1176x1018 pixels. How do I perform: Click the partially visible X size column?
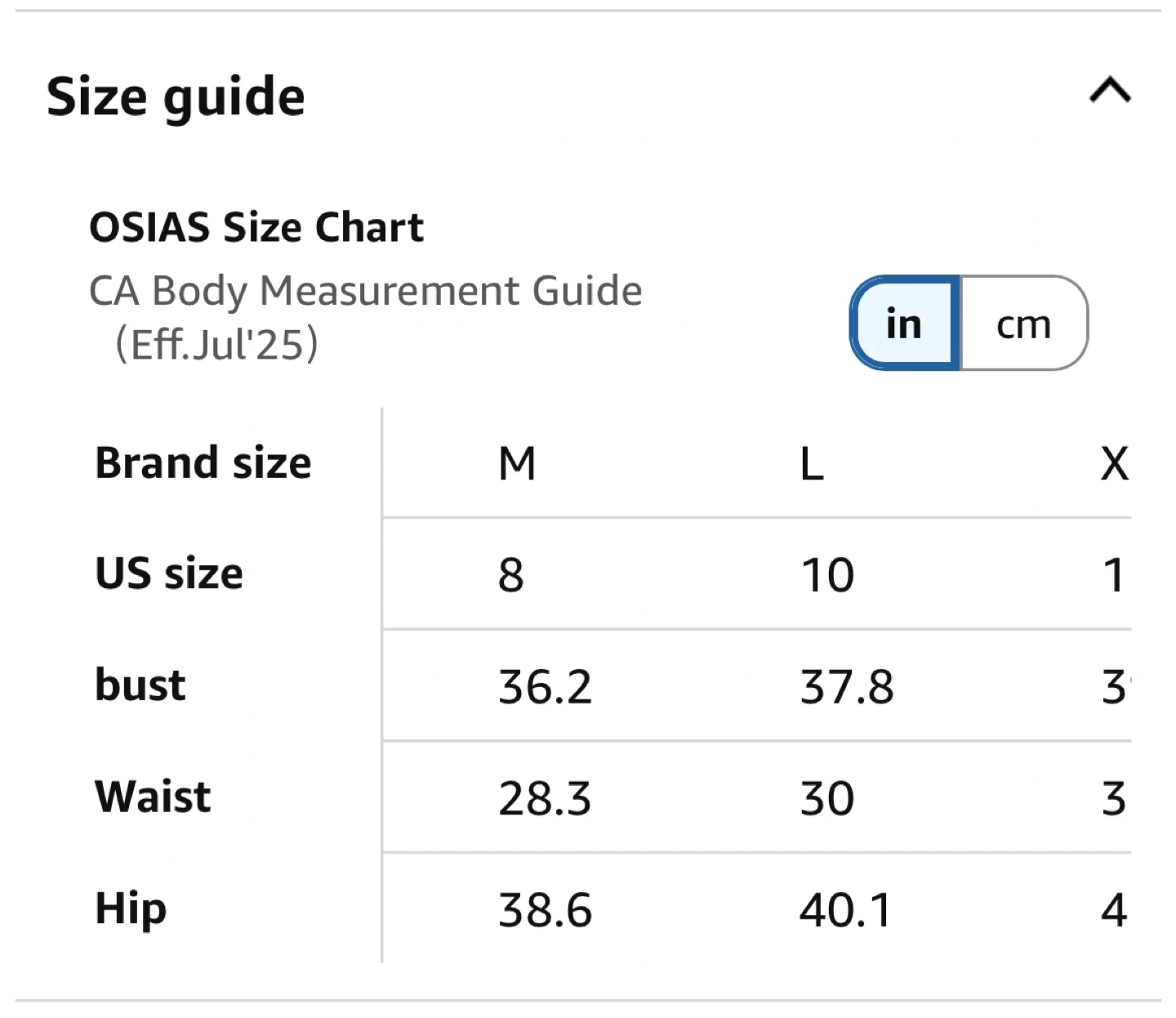coord(1114,463)
